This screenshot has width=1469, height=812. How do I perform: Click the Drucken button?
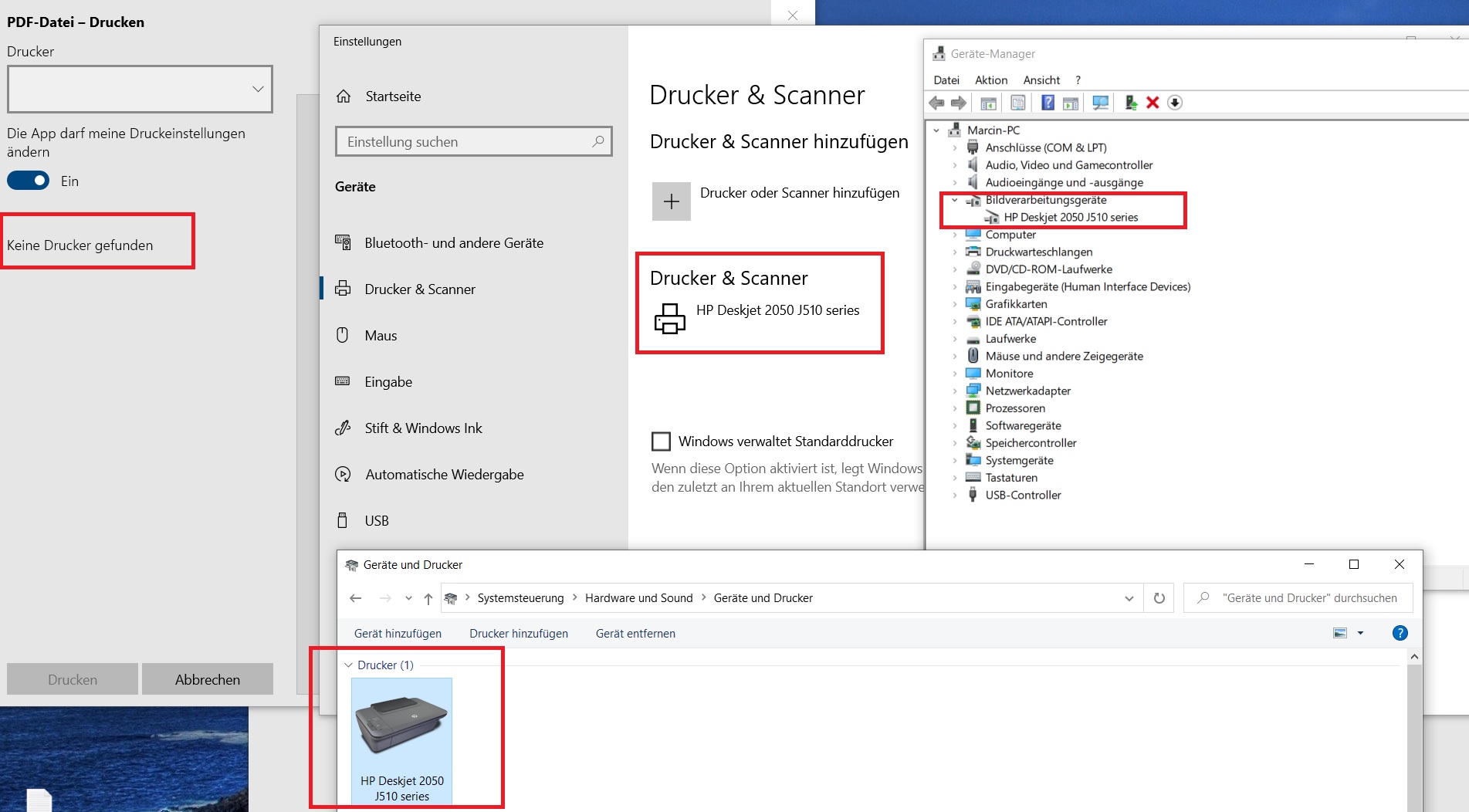(73, 679)
